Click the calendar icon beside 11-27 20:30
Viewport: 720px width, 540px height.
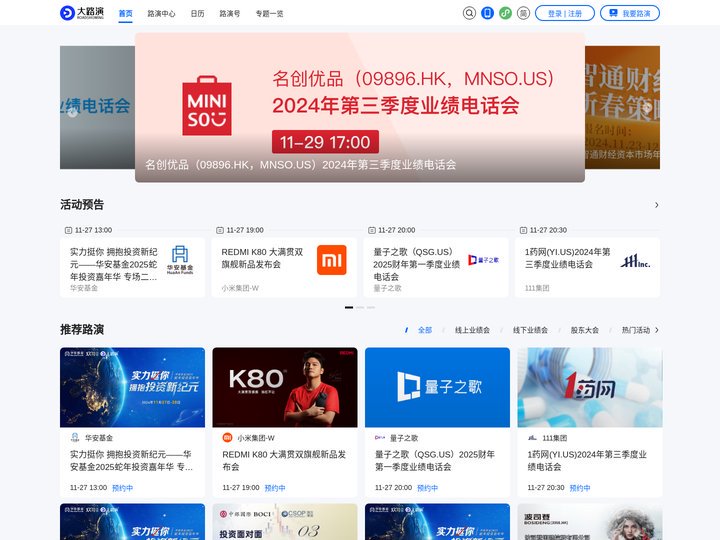523,230
